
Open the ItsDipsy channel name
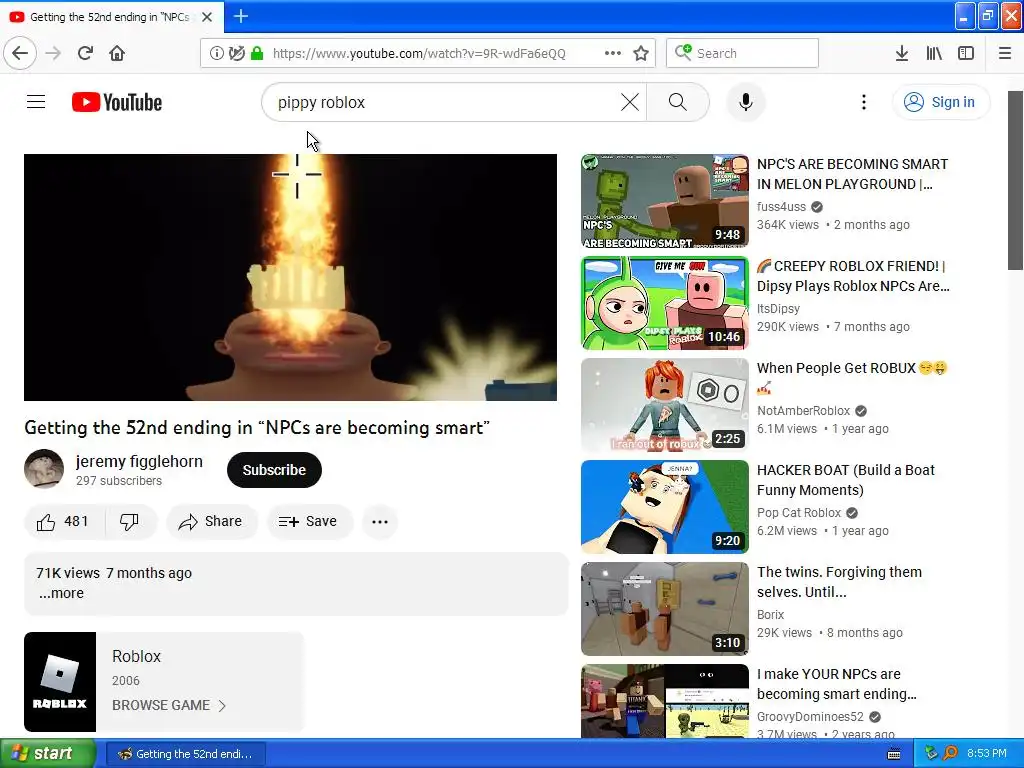point(778,308)
